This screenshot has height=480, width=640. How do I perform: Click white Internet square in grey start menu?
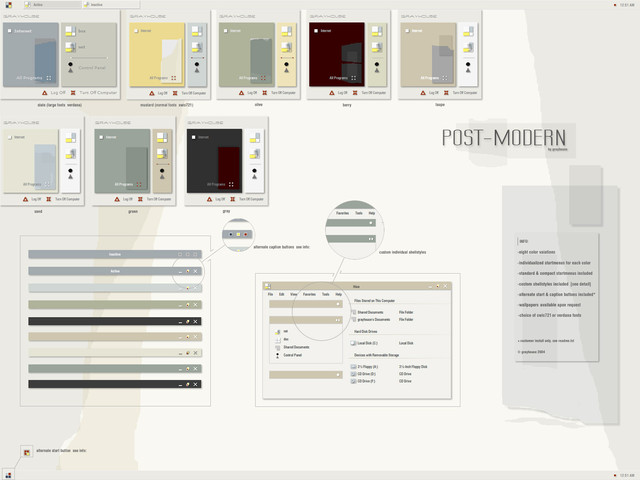tap(193, 137)
